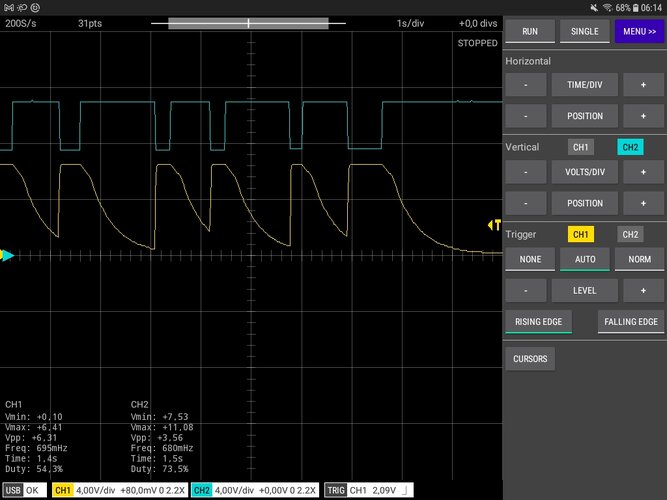The height and width of the screenshot is (500, 667).
Task: Click the waveform overview scrollbar thumb
Action: [248, 23]
